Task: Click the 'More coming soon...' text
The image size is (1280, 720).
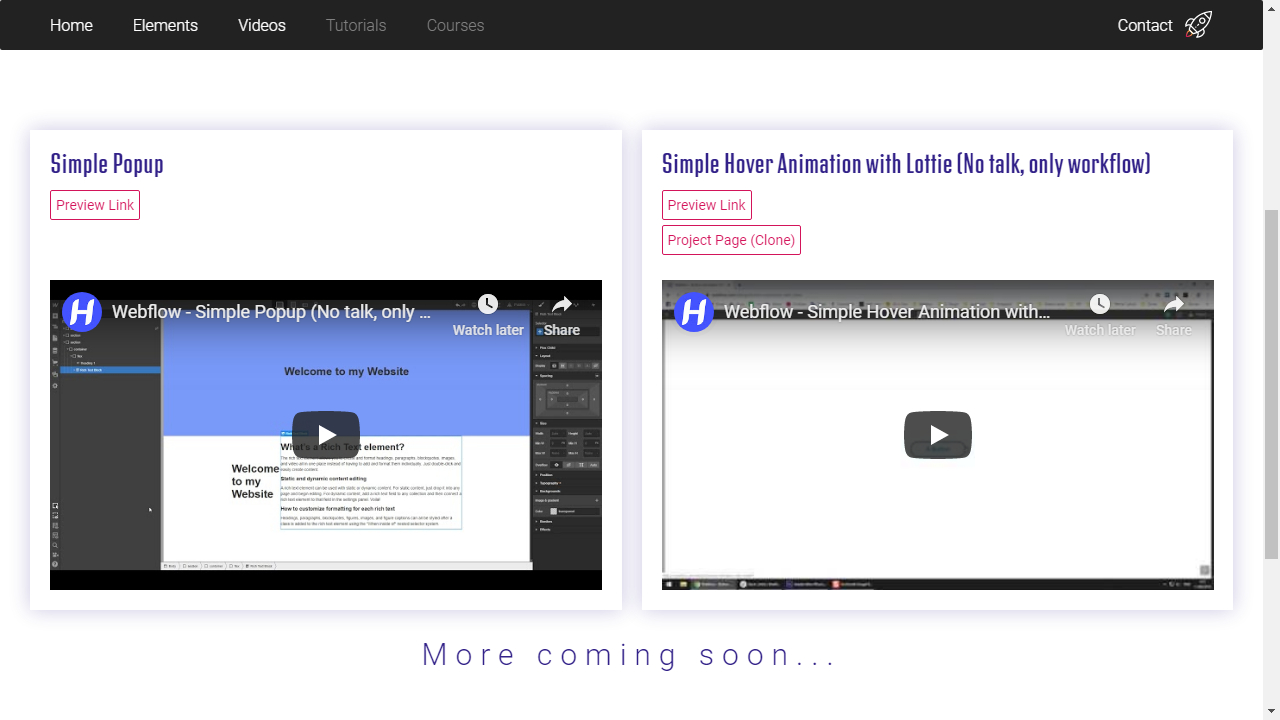Action: click(629, 655)
